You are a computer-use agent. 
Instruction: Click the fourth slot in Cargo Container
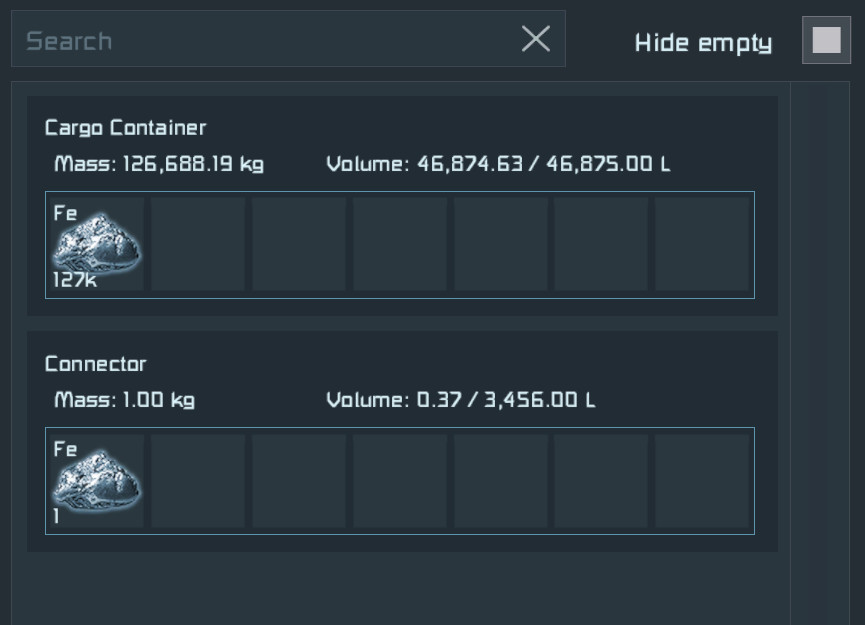tap(399, 244)
